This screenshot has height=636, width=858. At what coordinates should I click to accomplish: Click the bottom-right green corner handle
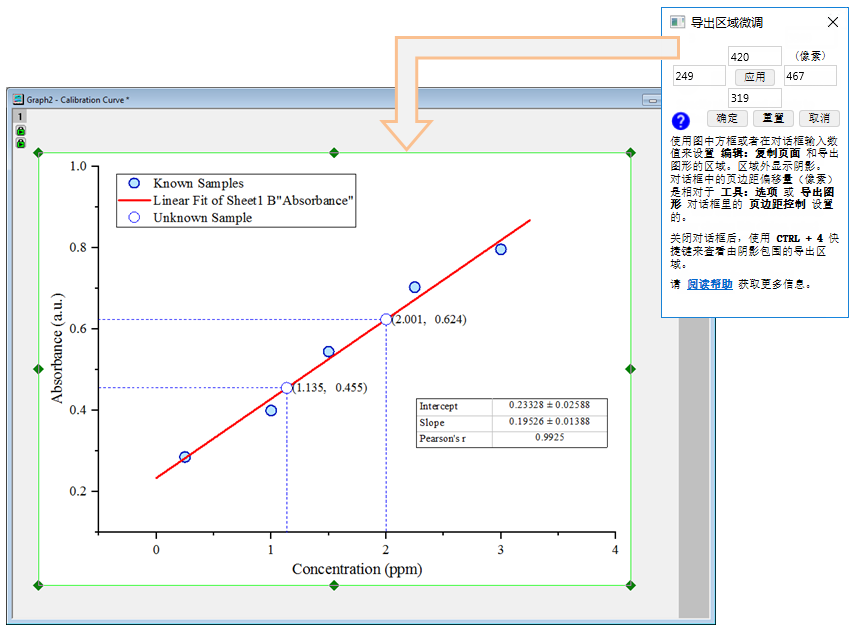click(630, 585)
